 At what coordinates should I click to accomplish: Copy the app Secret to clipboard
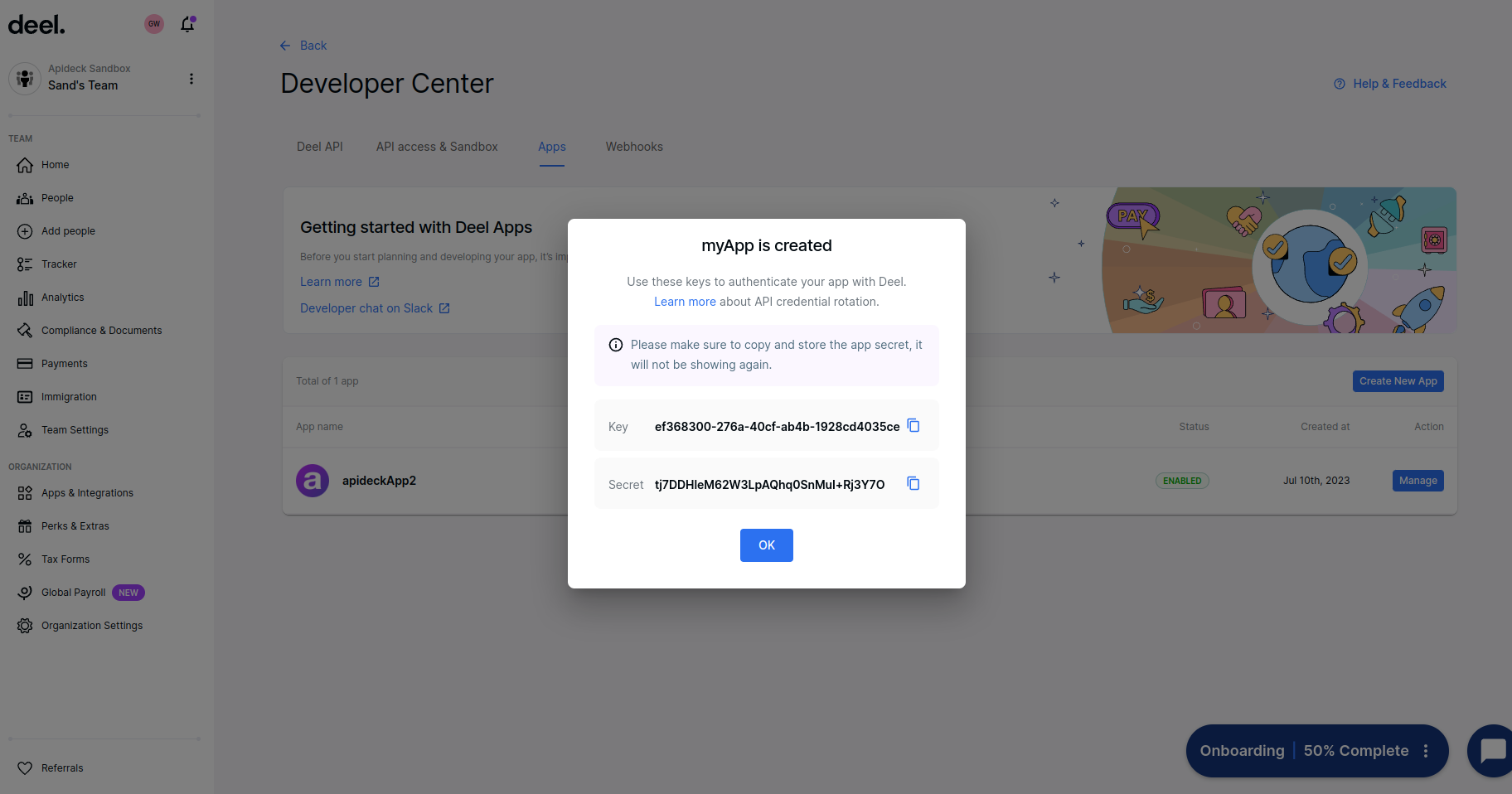[913, 483]
